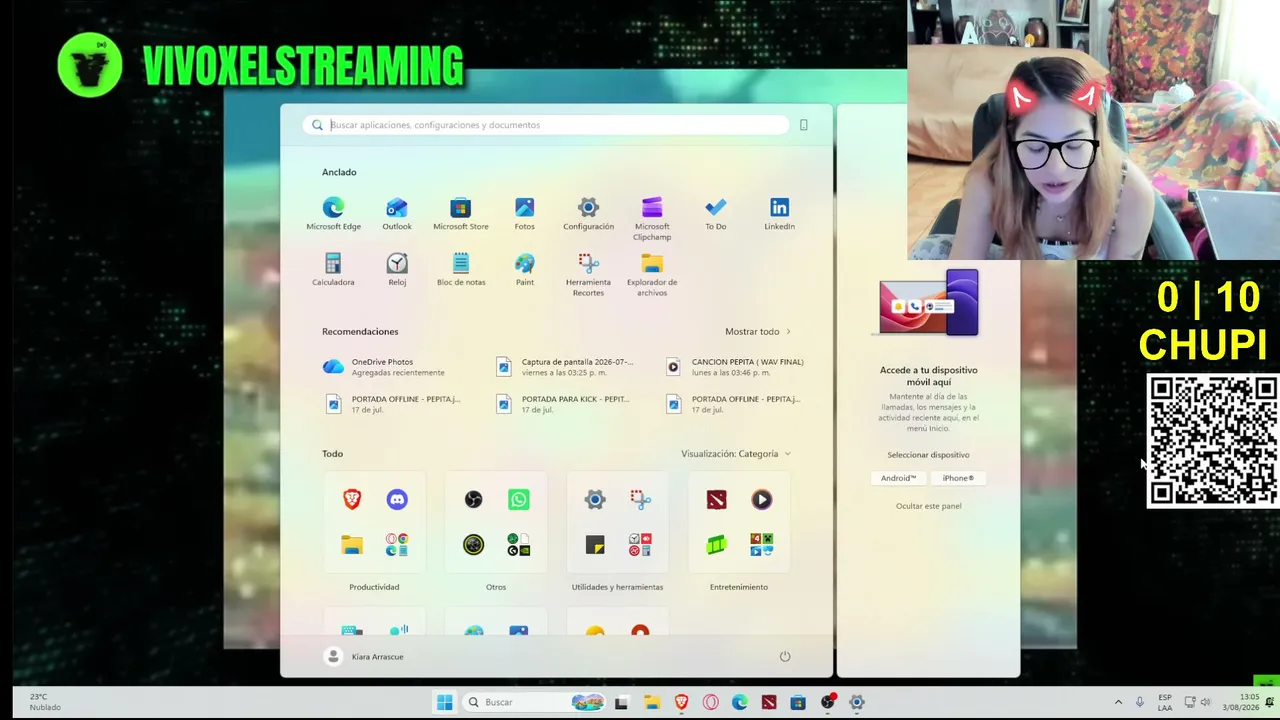
Task: Open volume control in system tray
Action: pyautogui.click(x=1205, y=702)
